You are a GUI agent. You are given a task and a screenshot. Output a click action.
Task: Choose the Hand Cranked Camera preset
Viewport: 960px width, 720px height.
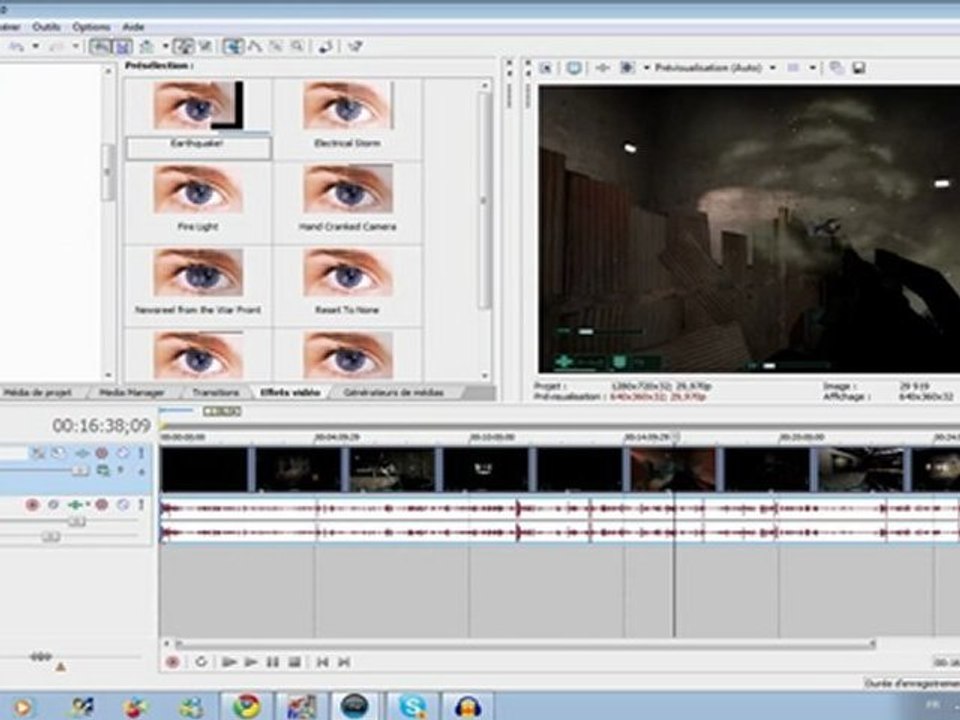point(348,201)
